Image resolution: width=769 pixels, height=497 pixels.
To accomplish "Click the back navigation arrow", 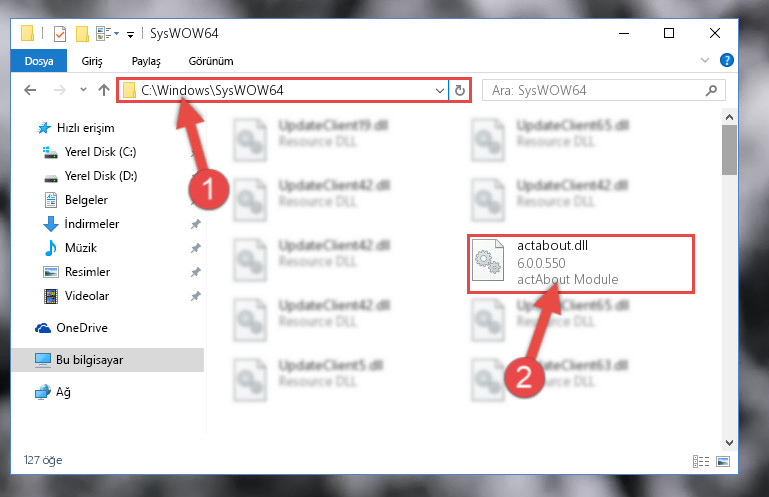I will point(30,90).
